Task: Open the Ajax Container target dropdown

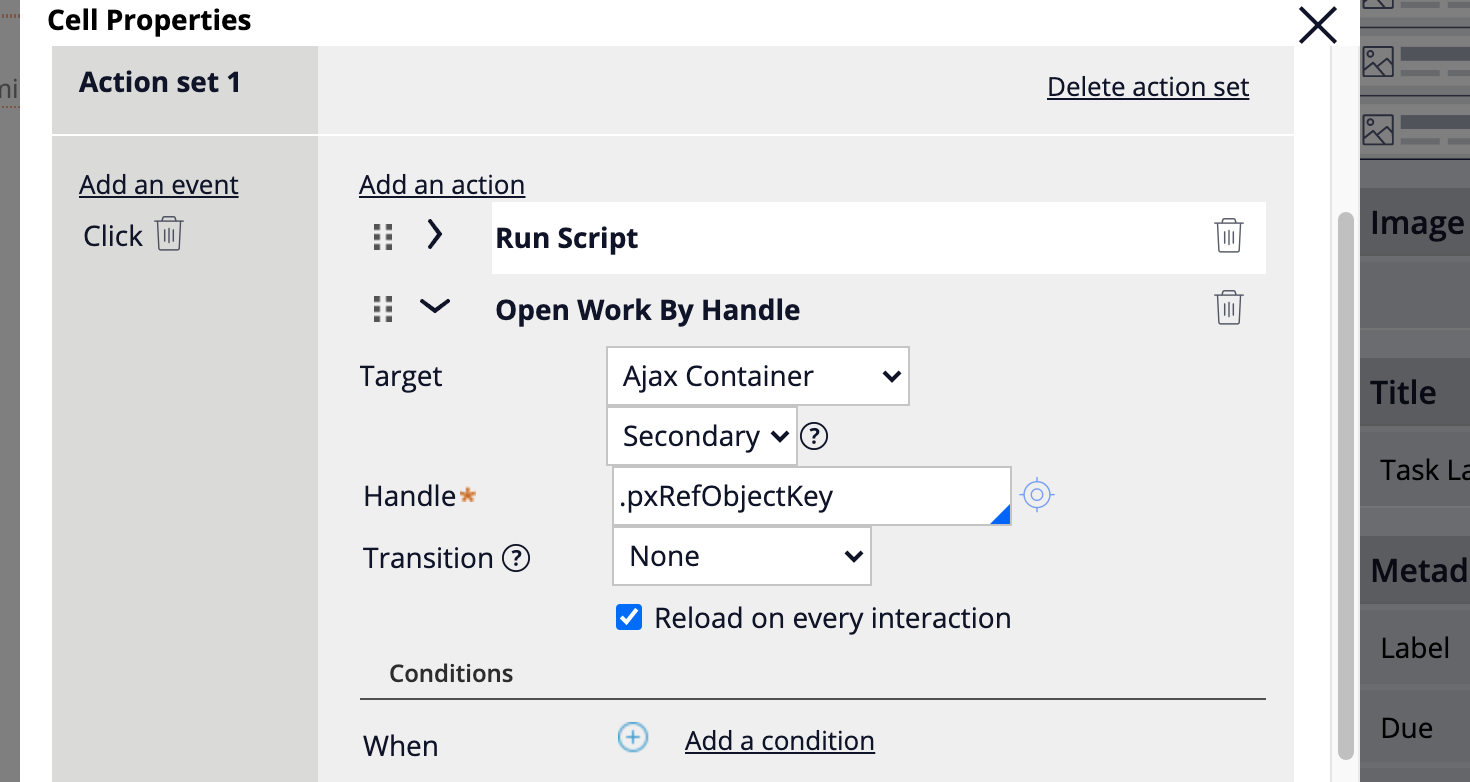Action: (x=758, y=376)
